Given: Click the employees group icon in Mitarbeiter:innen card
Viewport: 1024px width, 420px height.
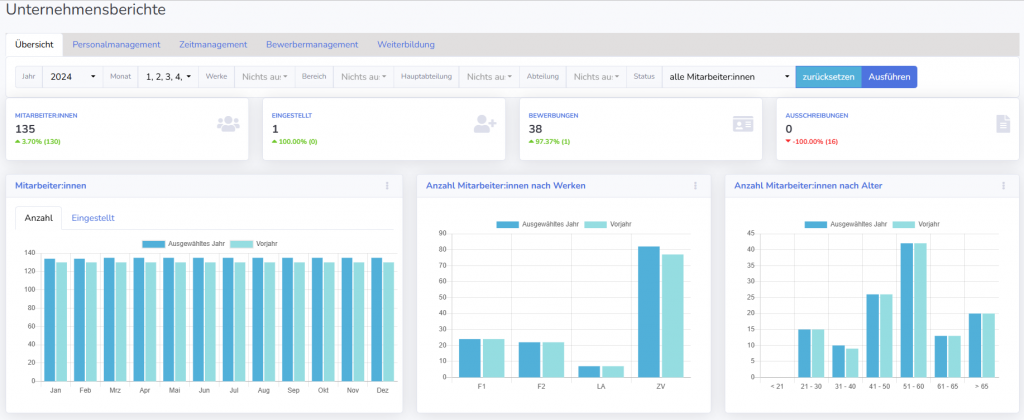Looking at the screenshot, I should pyautogui.click(x=228, y=124).
